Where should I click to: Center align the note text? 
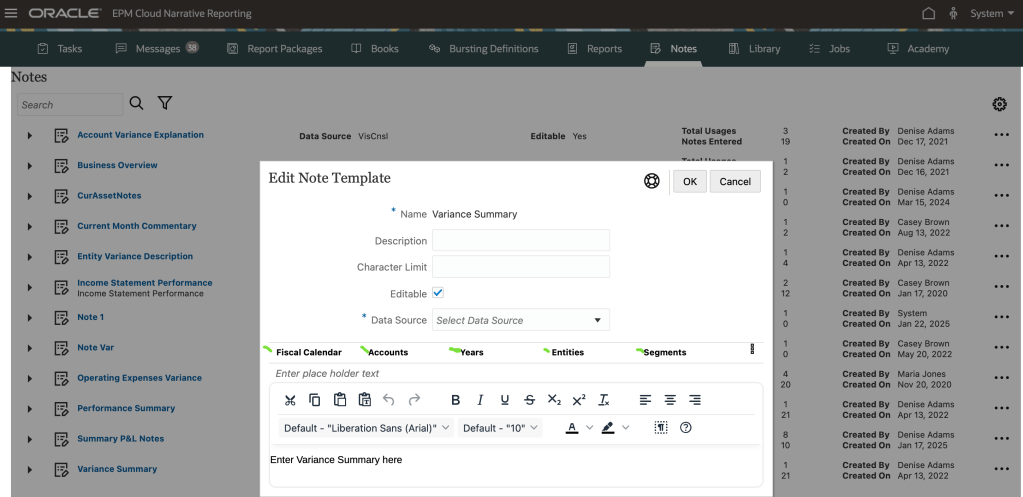[x=670, y=400]
